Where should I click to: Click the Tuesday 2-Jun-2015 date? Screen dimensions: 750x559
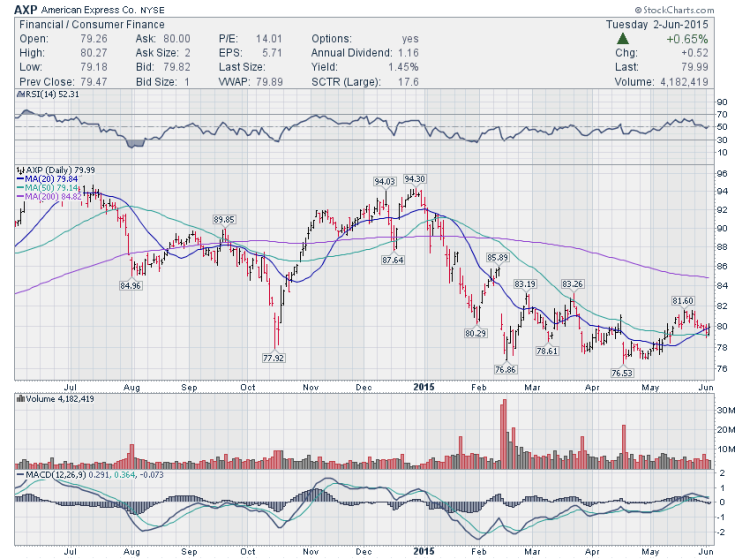657,24
